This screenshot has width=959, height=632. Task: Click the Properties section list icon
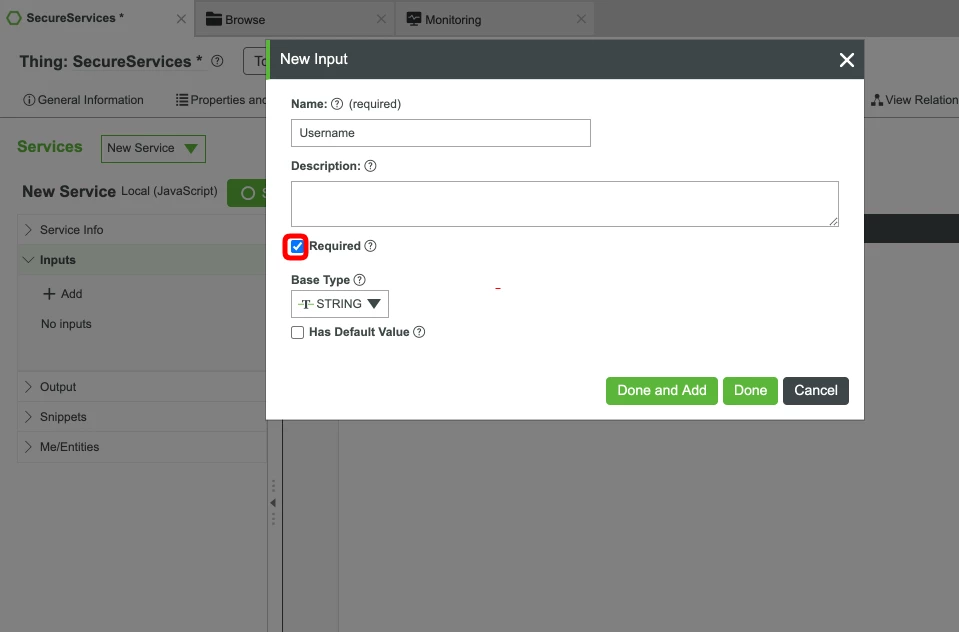coord(181,100)
